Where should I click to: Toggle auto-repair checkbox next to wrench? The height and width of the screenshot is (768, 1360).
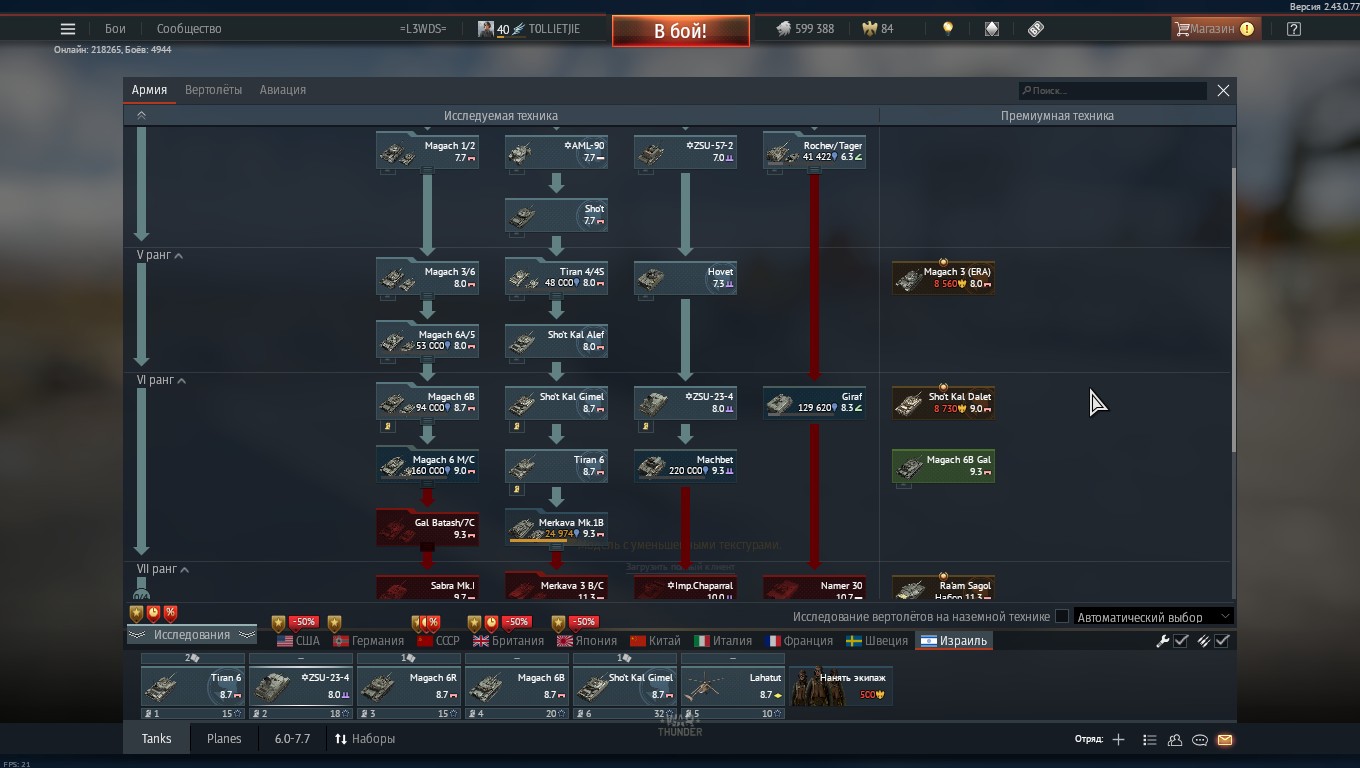click(1181, 641)
